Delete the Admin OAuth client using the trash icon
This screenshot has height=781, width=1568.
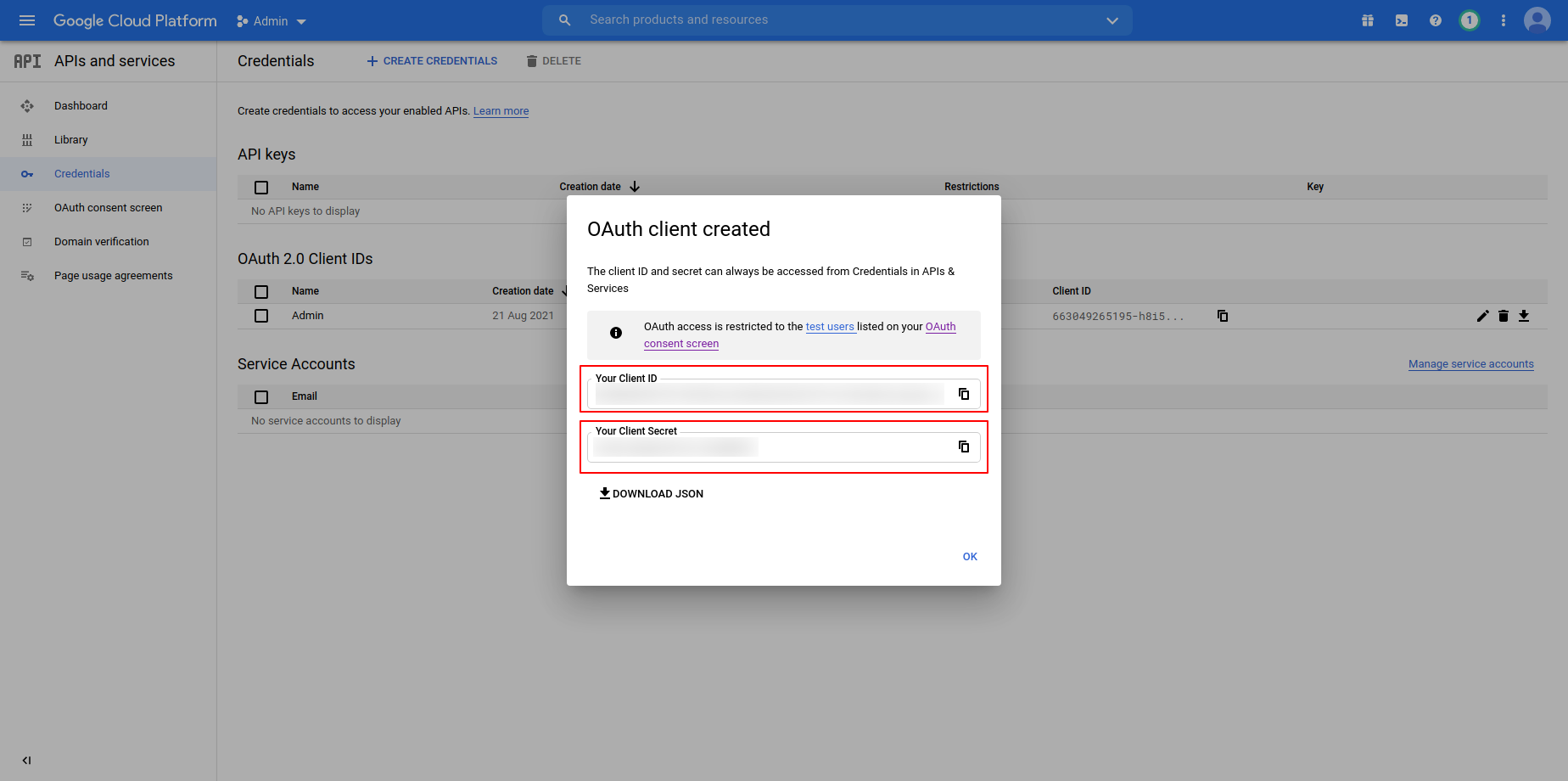pos(1503,316)
